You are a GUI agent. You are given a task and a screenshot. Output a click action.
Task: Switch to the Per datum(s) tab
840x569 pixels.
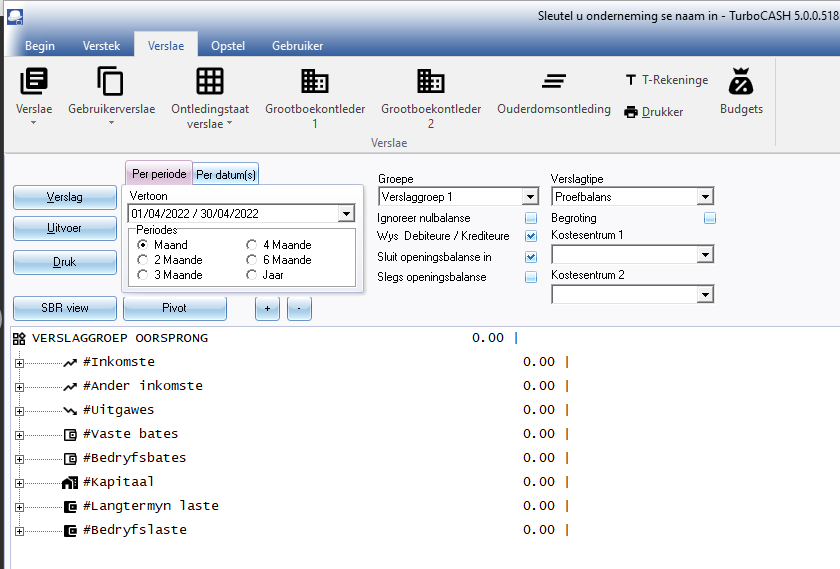coord(225,175)
